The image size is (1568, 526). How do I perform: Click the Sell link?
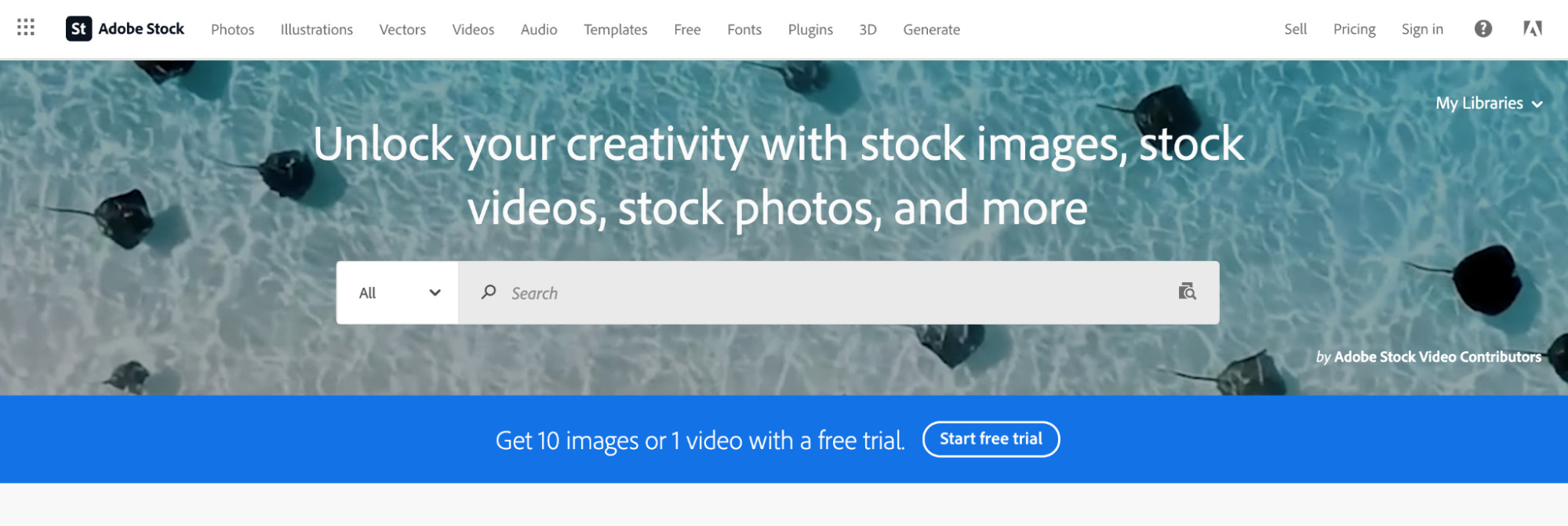pos(1295,29)
